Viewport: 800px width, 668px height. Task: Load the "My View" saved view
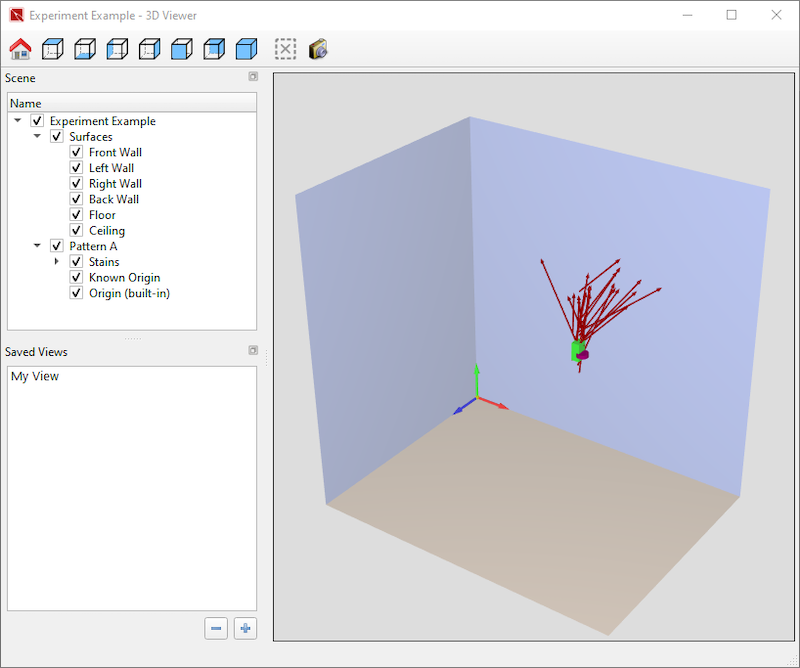click(35, 376)
